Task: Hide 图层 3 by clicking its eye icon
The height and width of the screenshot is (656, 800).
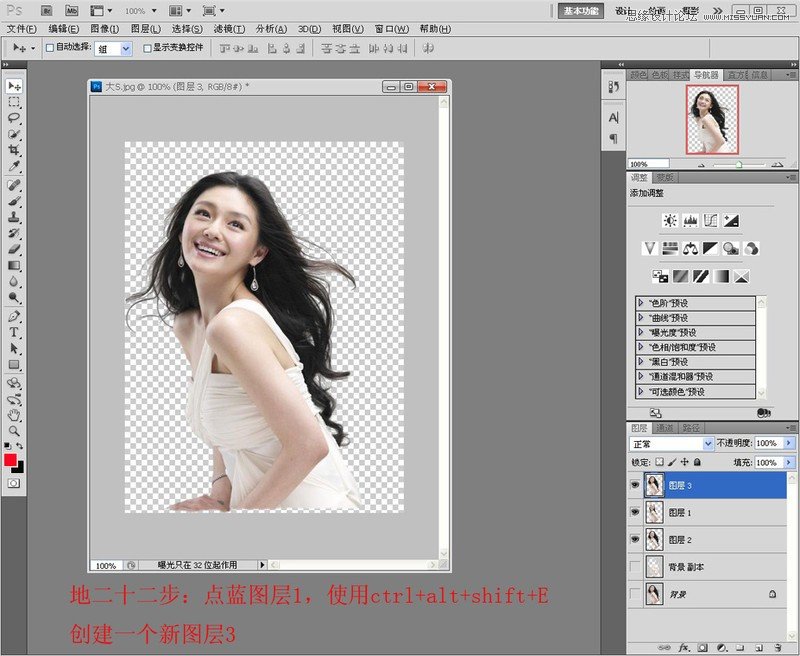Action: coord(635,484)
